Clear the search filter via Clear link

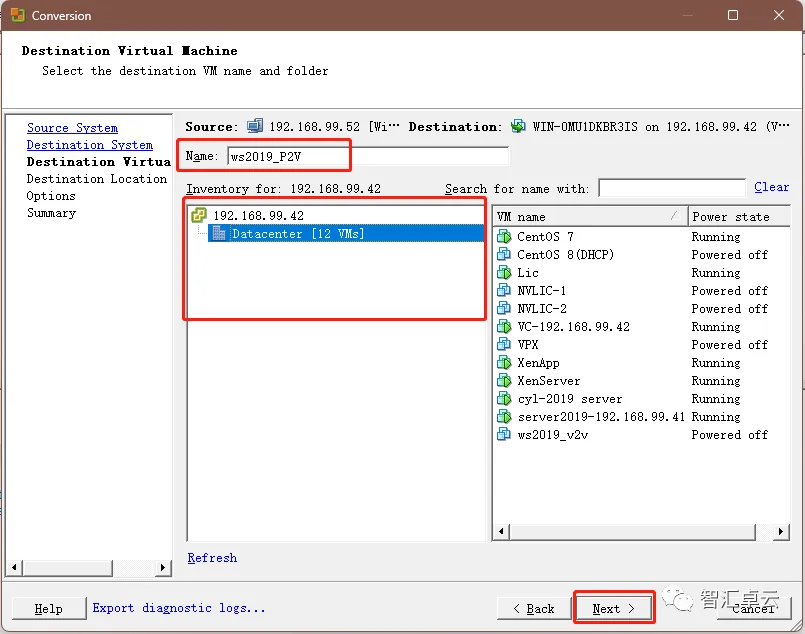[772, 187]
